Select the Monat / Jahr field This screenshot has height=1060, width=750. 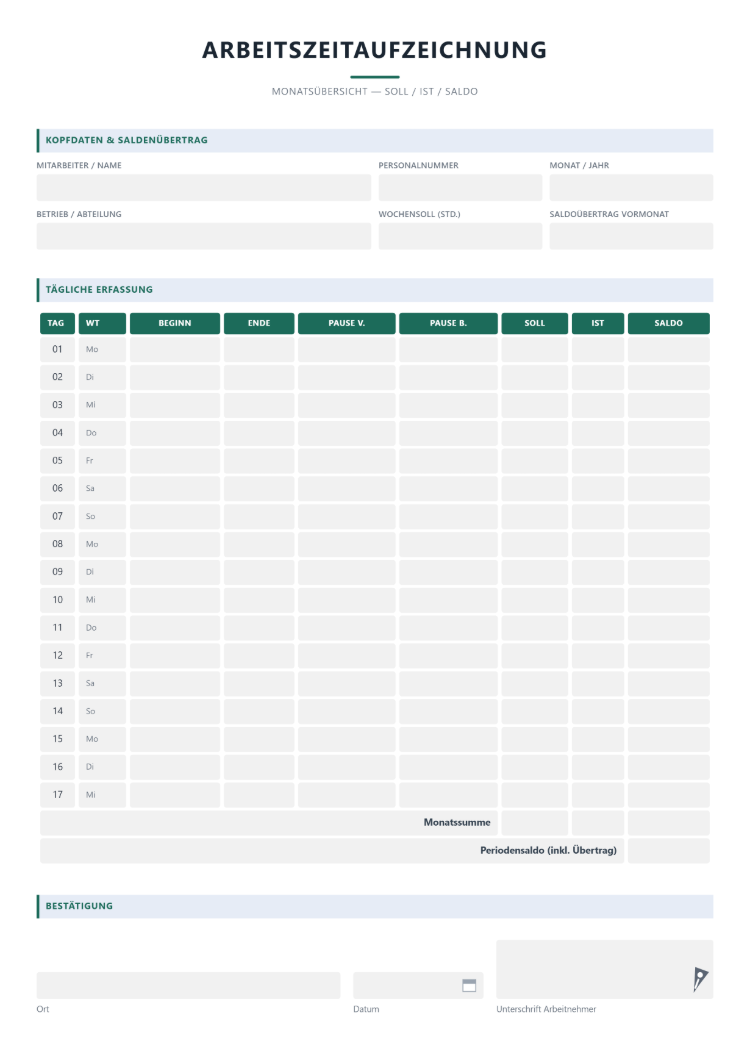tap(631, 187)
